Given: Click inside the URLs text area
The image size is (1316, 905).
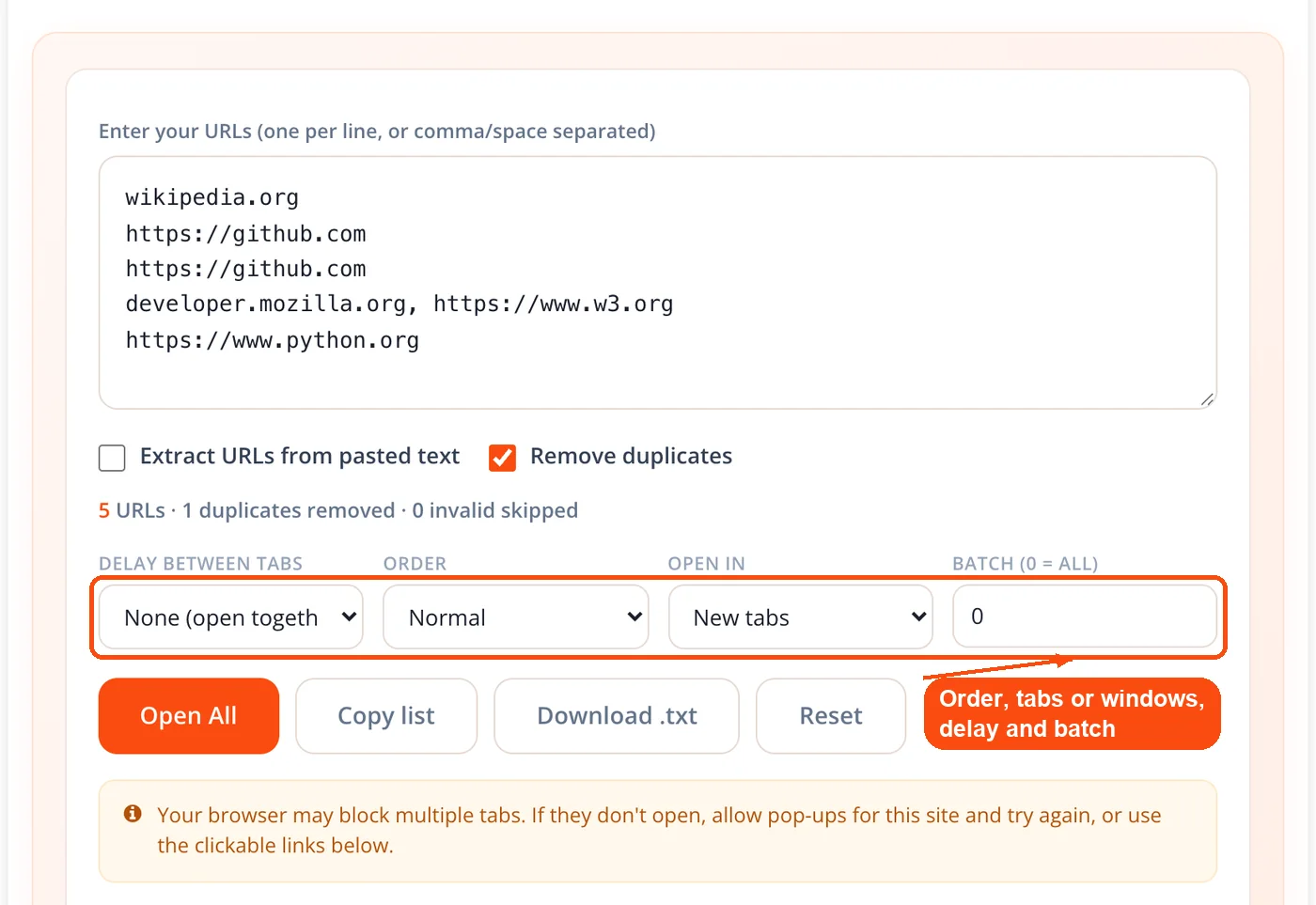Looking at the screenshot, I should pyautogui.click(x=658, y=283).
